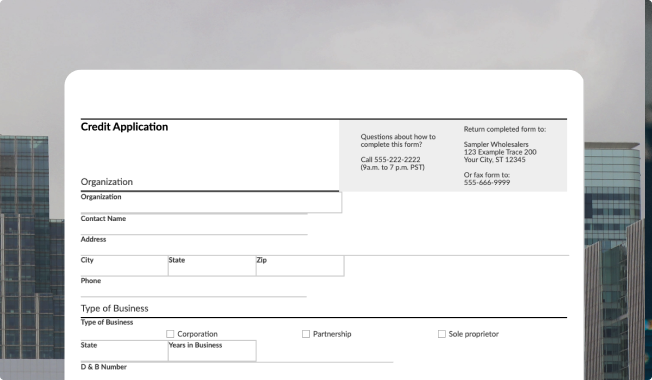Click the Contact Name field
652x380 pixels.
194,225
